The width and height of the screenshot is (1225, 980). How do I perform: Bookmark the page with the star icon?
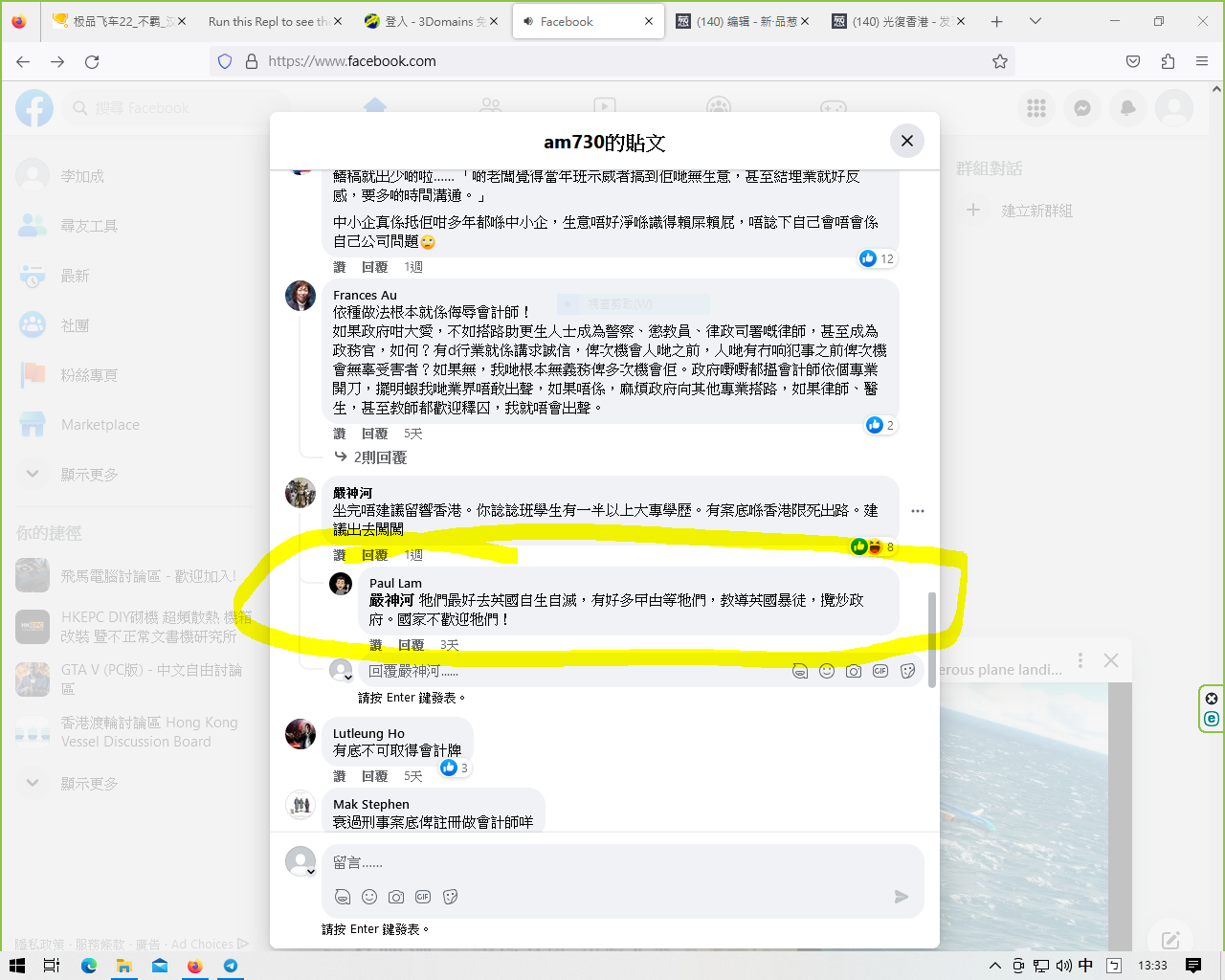1000,61
